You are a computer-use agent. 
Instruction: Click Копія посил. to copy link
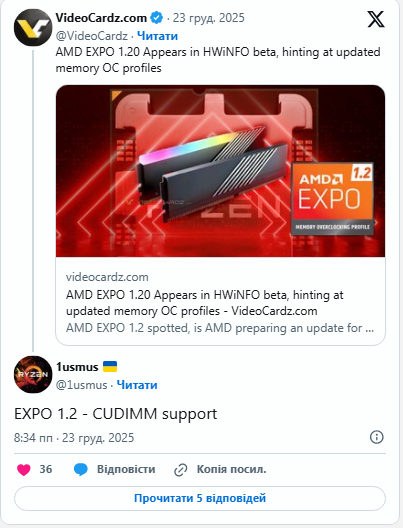(231, 469)
